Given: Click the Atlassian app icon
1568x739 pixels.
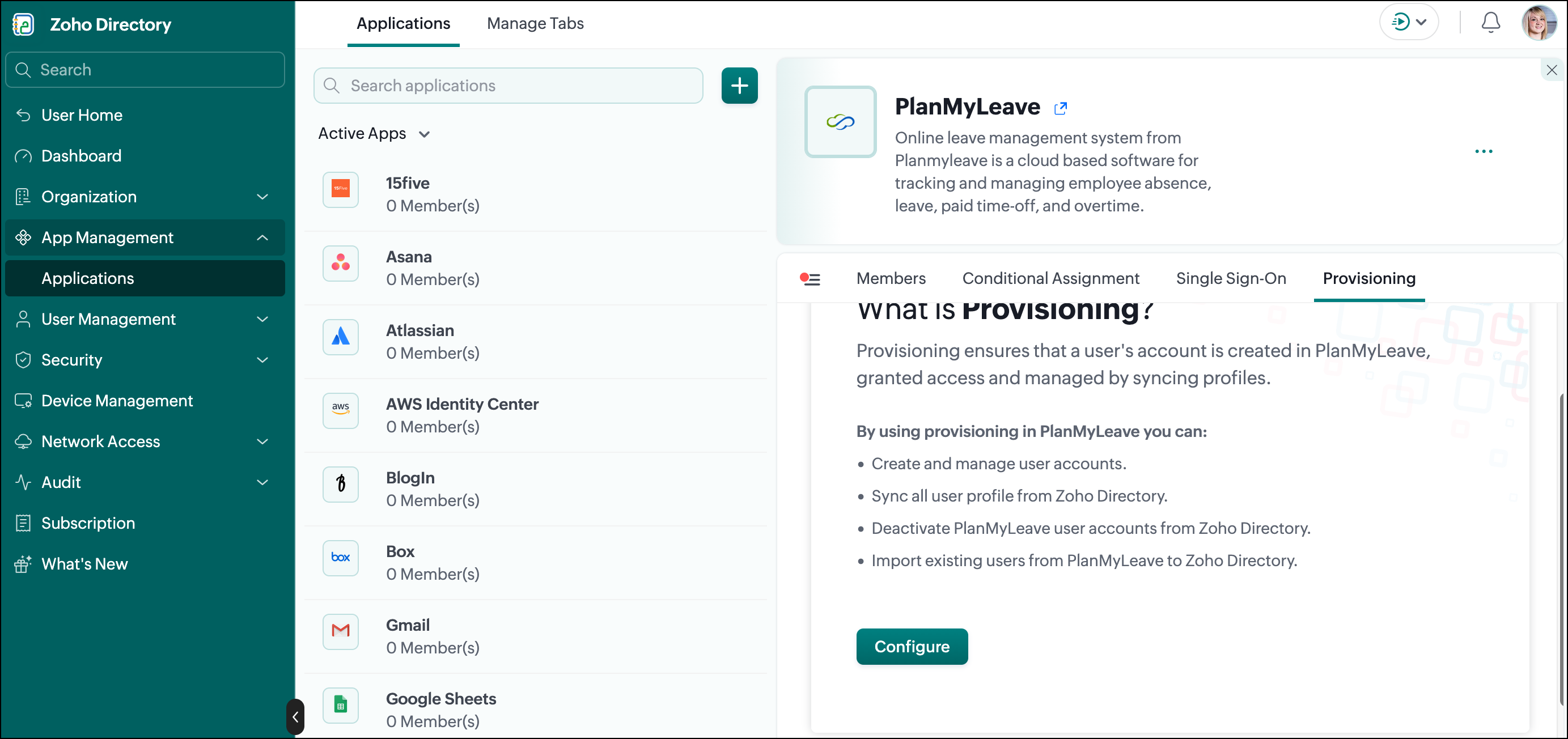Looking at the screenshot, I should 340,337.
